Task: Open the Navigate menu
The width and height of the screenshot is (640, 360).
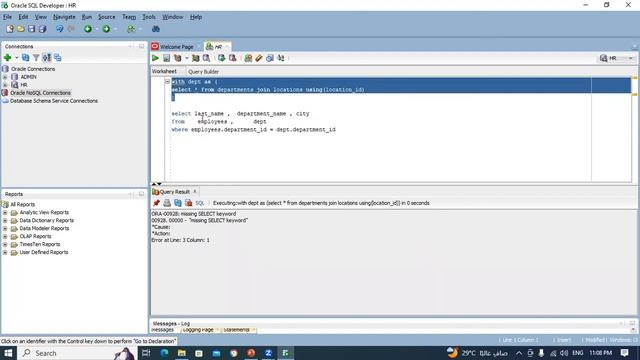Action: pyautogui.click(x=64, y=17)
